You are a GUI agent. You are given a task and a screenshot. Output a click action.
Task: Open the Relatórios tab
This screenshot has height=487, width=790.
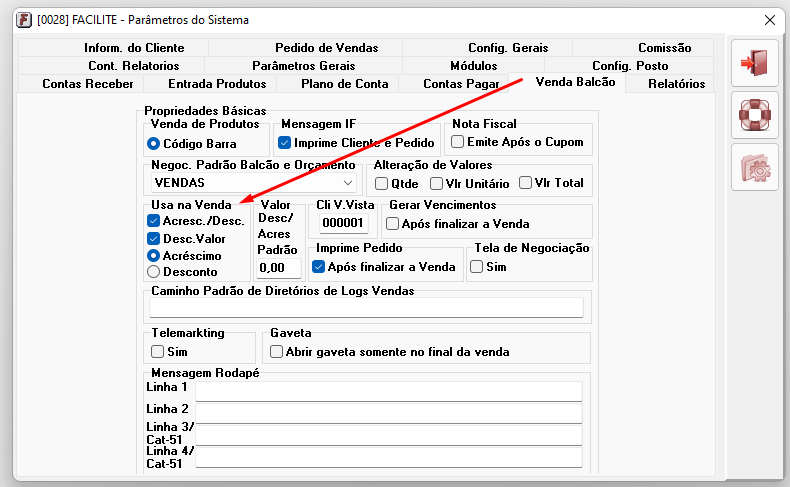coord(670,84)
